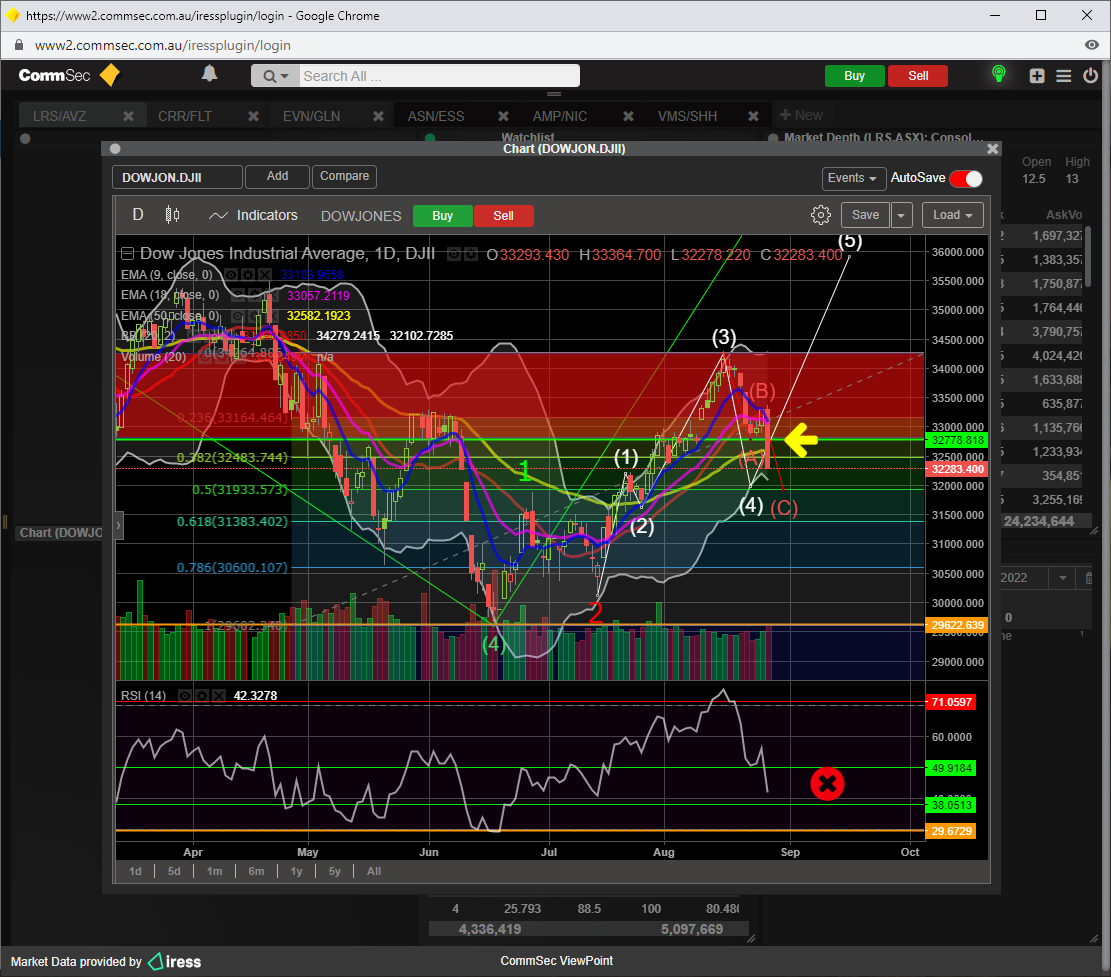Click the circle icon in chart title bar
Image resolution: width=1111 pixels, height=977 pixels.
click(x=115, y=149)
